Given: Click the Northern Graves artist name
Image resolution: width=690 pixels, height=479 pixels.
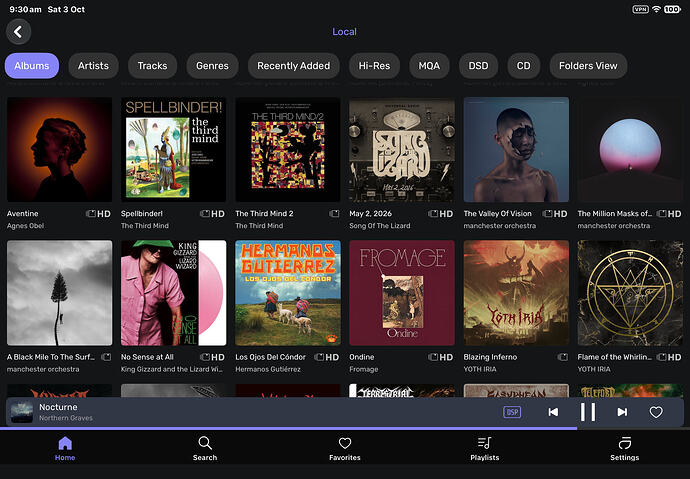Looking at the screenshot, I should tap(66, 418).
